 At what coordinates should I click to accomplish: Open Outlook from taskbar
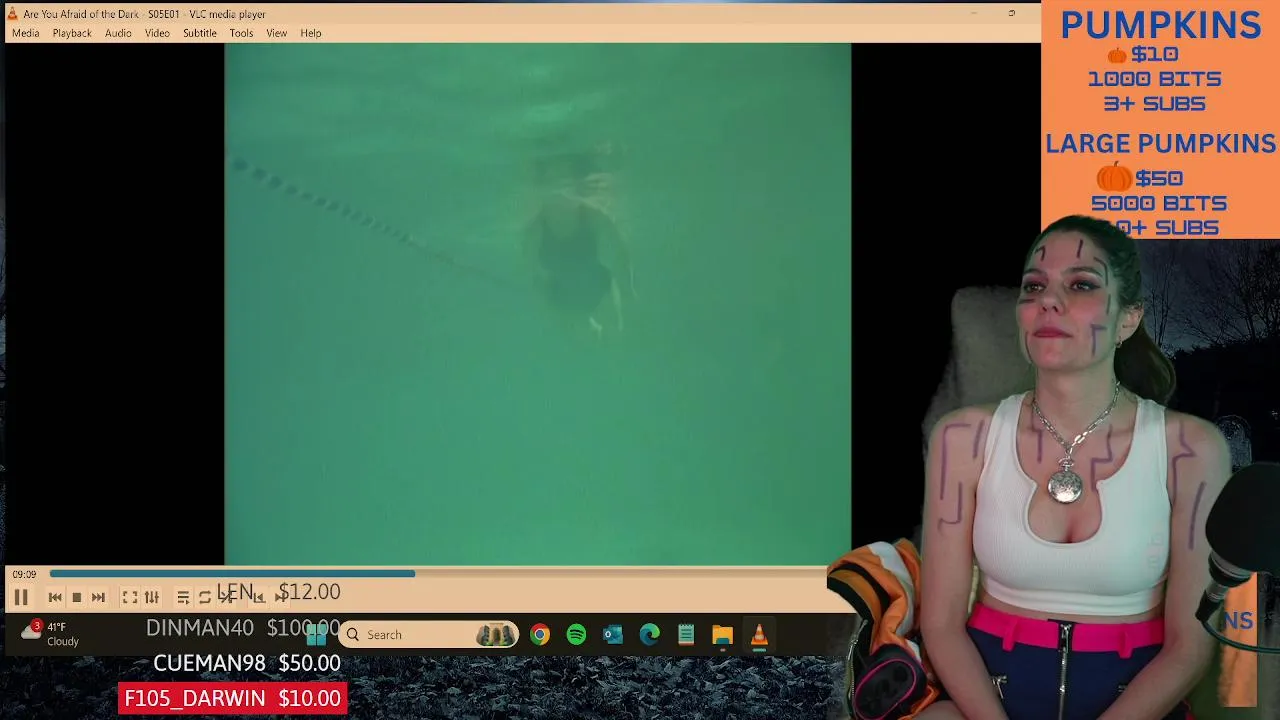tap(613, 634)
